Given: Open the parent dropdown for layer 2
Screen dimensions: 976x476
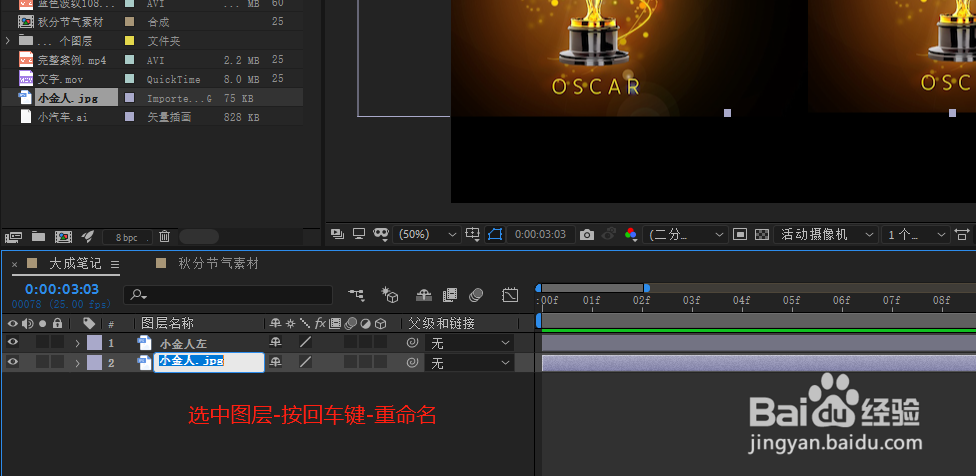Looking at the screenshot, I should [x=470, y=363].
